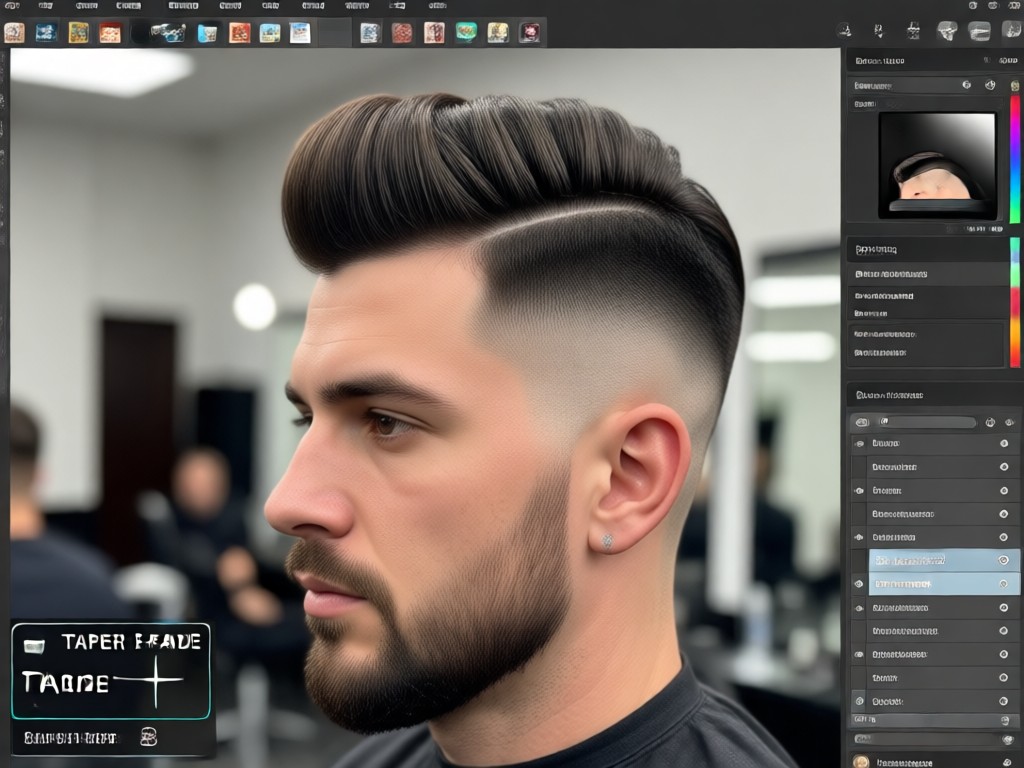
Task: Choose the brownish-red textured toolbar icon
Action: tap(402, 33)
